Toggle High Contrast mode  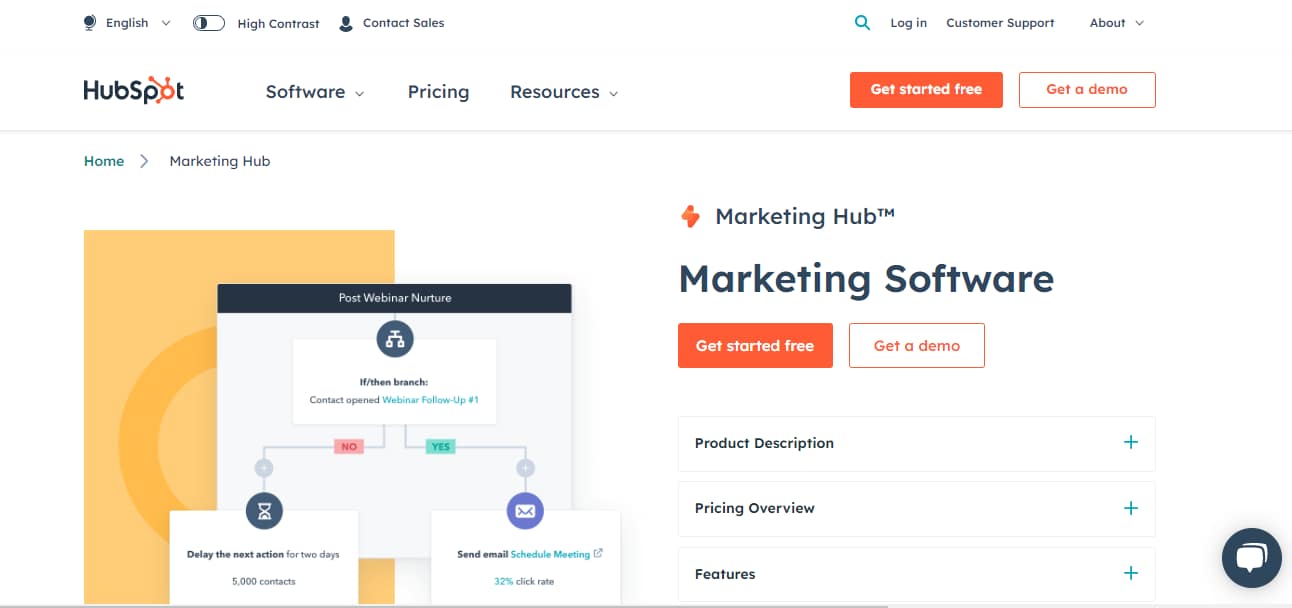[x=208, y=21]
